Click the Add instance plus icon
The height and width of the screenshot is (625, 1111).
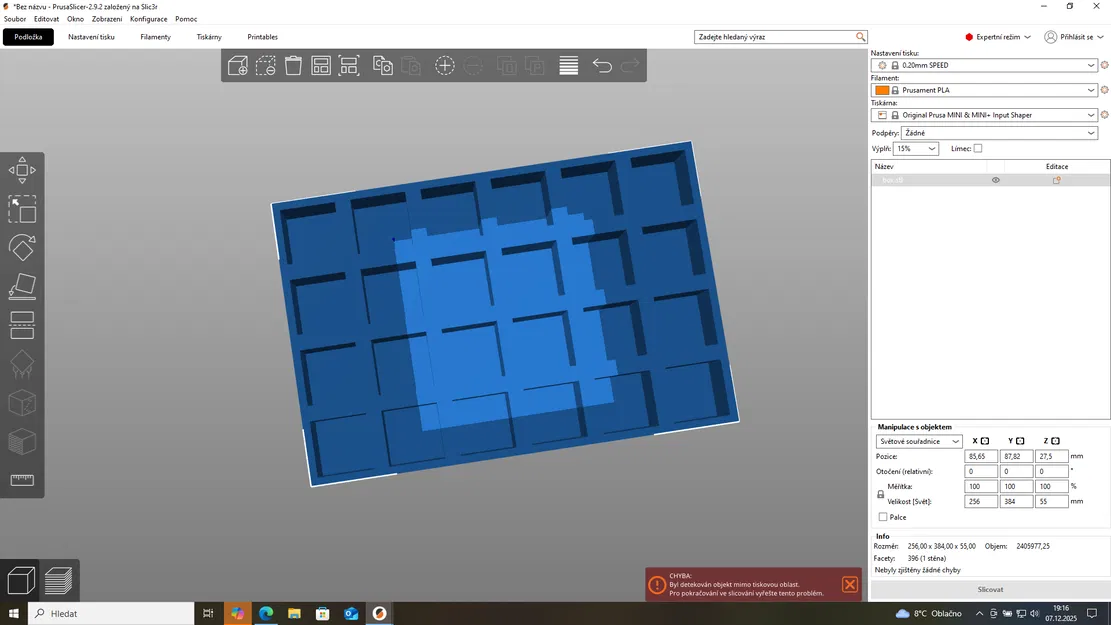[444, 65]
